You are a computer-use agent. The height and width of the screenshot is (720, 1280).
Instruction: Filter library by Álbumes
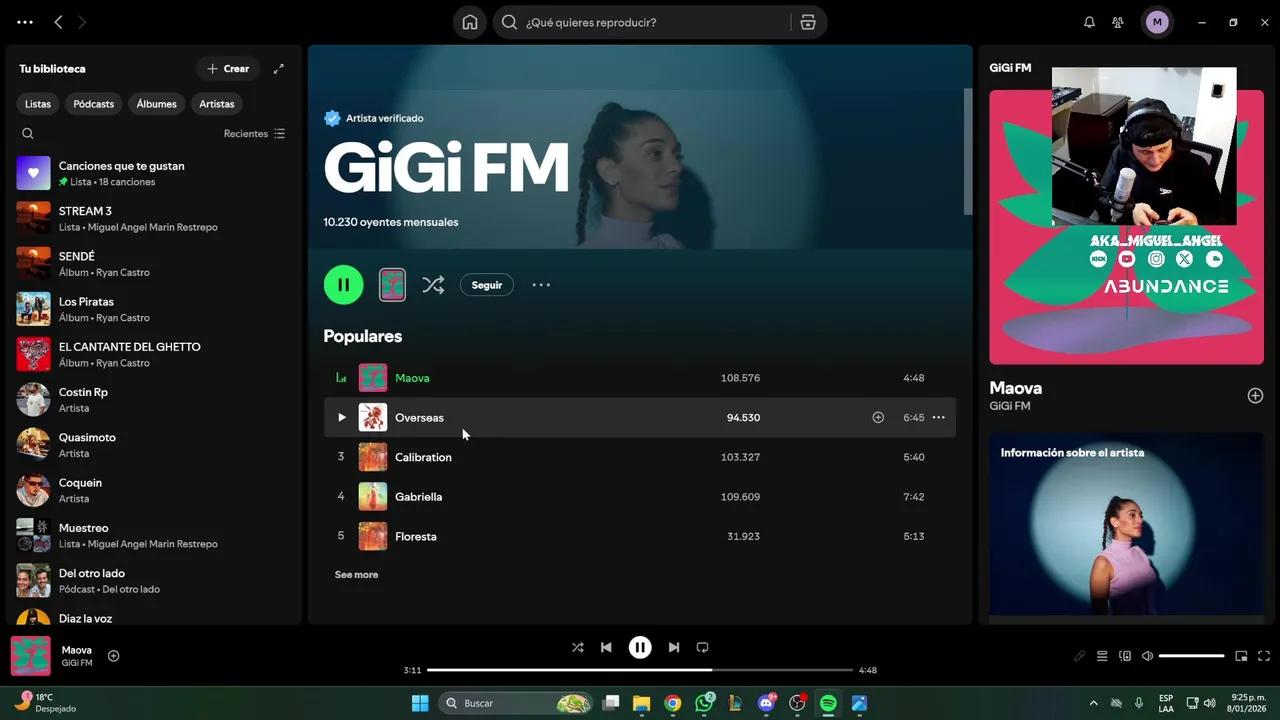157,104
